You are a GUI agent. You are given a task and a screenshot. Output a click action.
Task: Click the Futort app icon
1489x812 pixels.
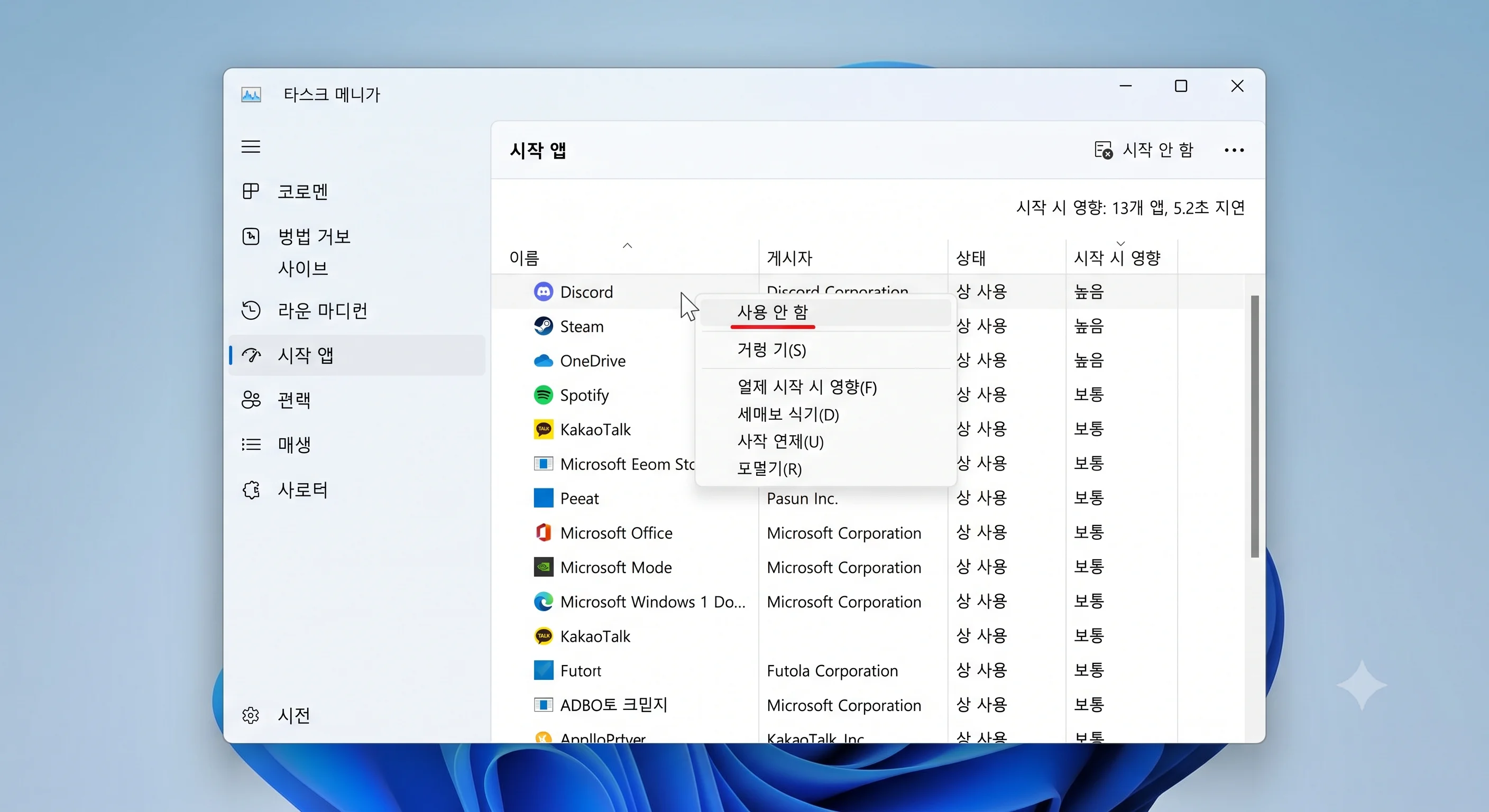[x=543, y=670]
